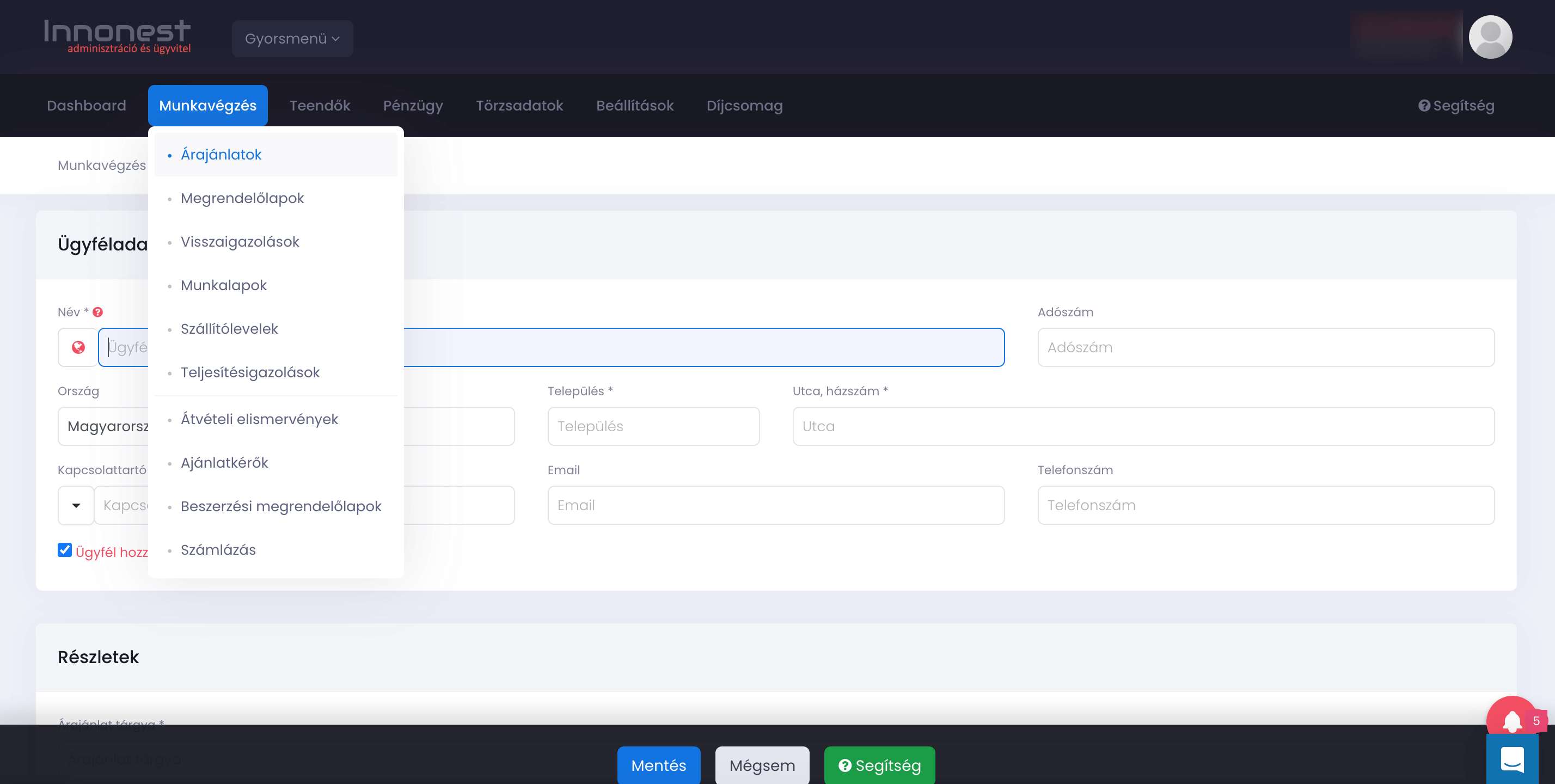1555x784 pixels.
Task: Select Árajánlatok in the dropdown menu
Action: 276,155
